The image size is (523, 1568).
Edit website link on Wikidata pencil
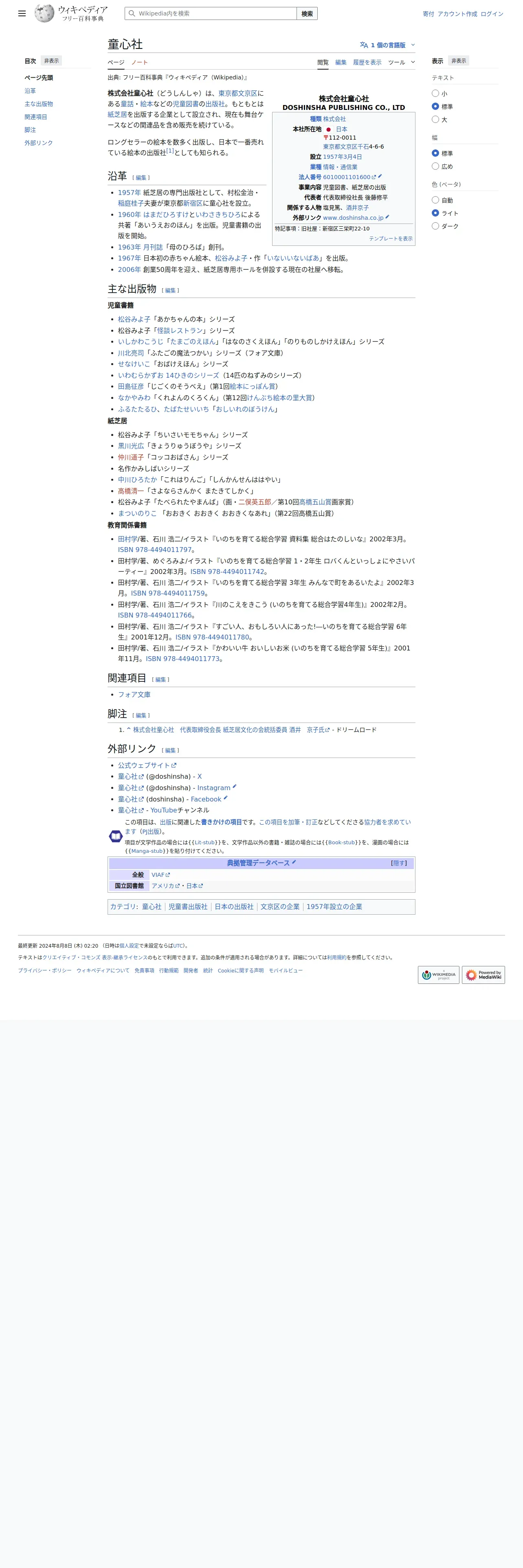pyautogui.click(x=387, y=217)
